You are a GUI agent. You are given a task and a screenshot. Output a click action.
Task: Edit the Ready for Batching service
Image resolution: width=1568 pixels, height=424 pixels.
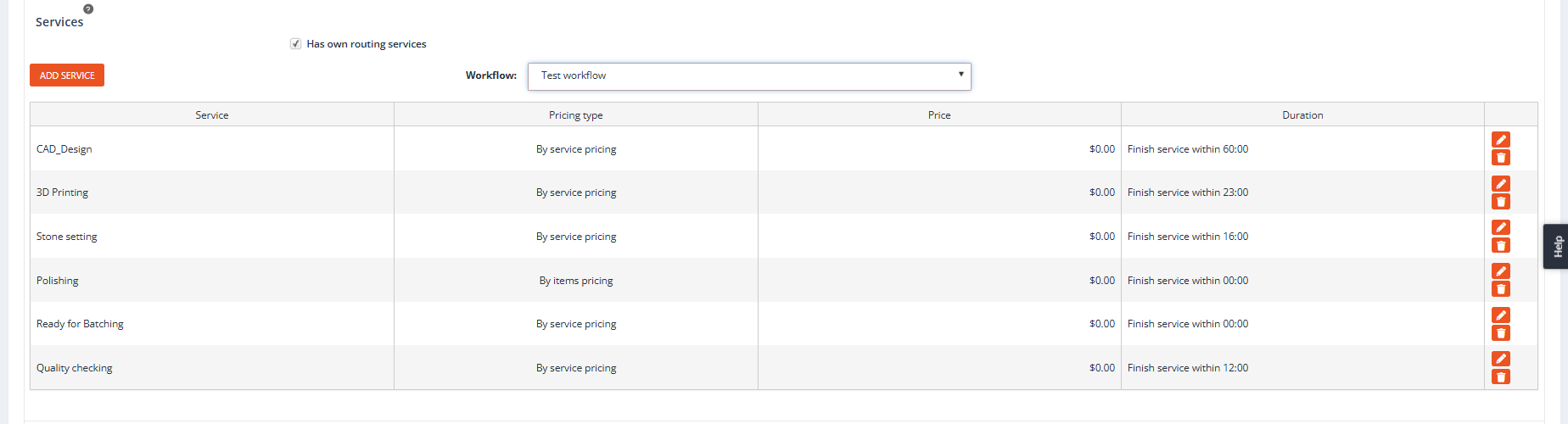(x=1500, y=315)
